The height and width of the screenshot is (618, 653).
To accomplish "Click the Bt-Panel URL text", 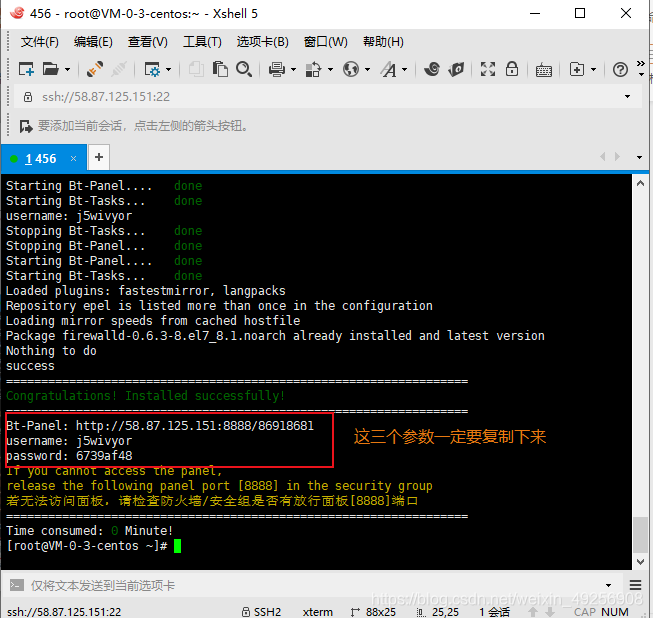I will click(194, 426).
